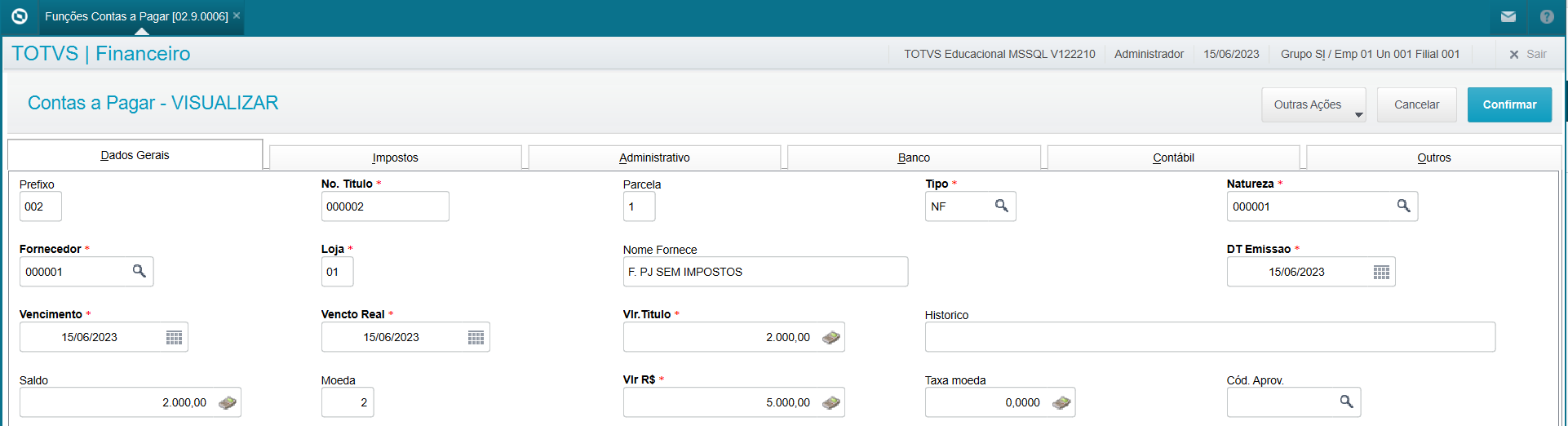Switch to the Impostos tab
The height and width of the screenshot is (426, 1568).
pos(395,158)
